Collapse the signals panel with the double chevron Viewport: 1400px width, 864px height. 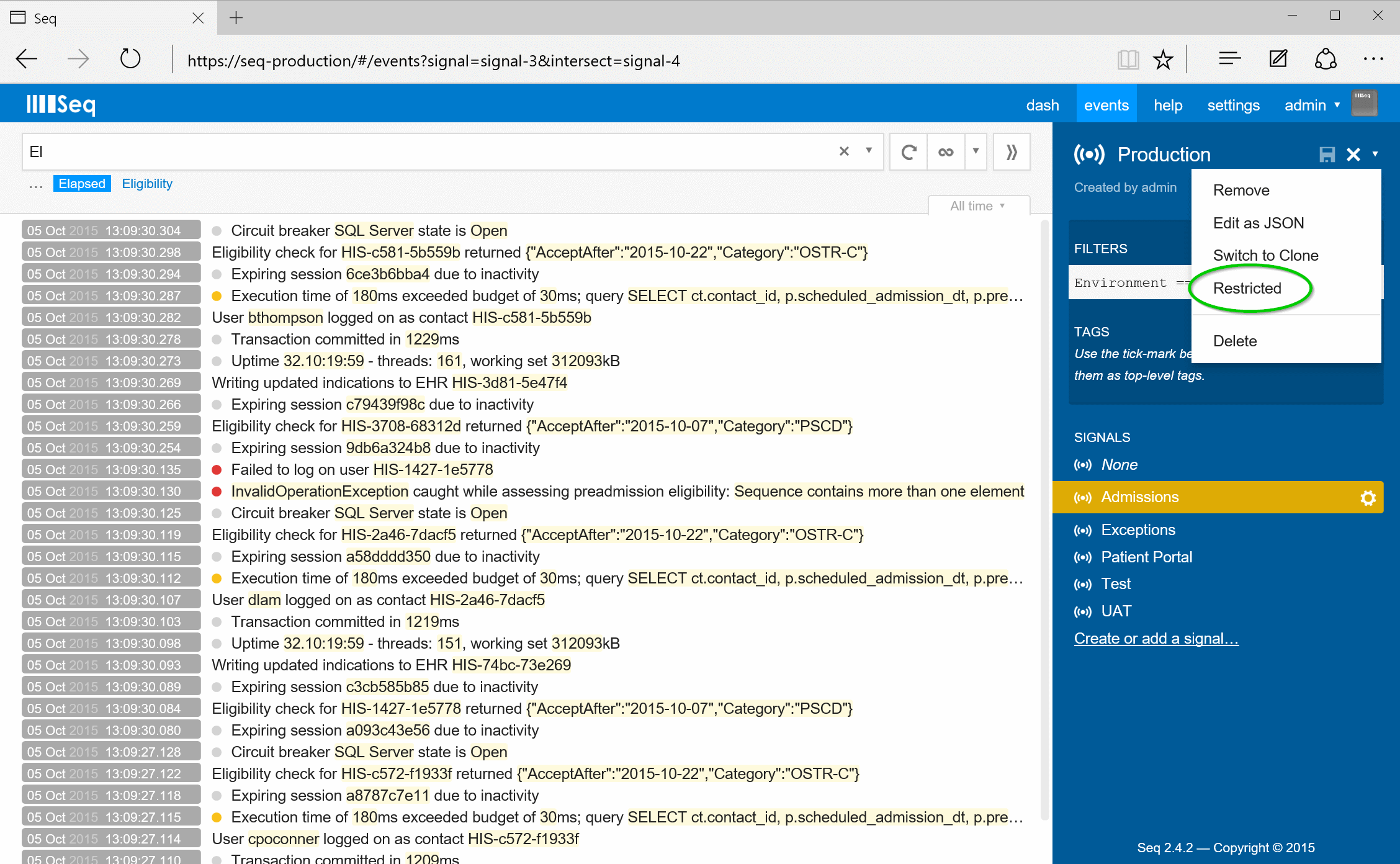(1012, 152)
